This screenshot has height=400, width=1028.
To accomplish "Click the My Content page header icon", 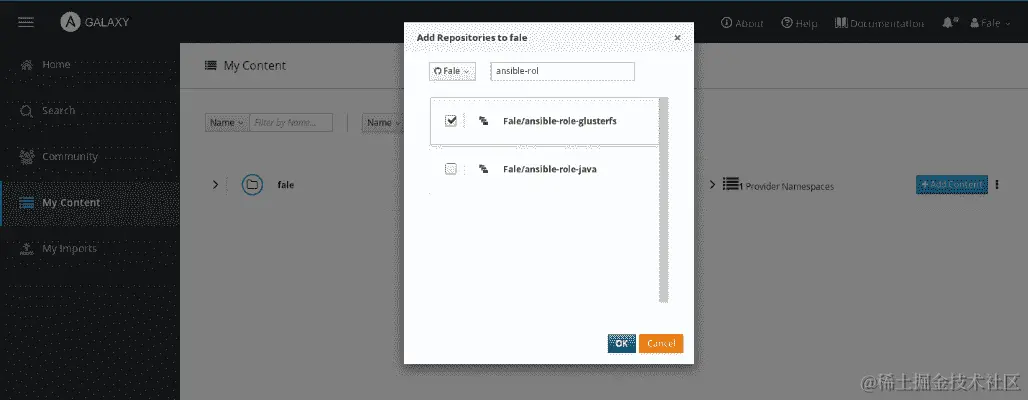I will [x=210, y=66].
